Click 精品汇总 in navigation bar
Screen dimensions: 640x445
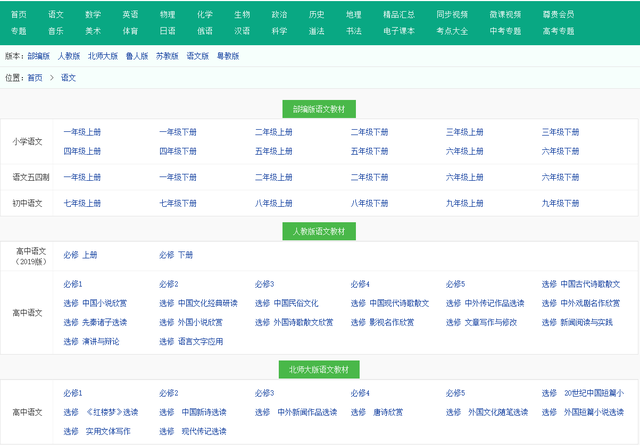click(399, 15)
